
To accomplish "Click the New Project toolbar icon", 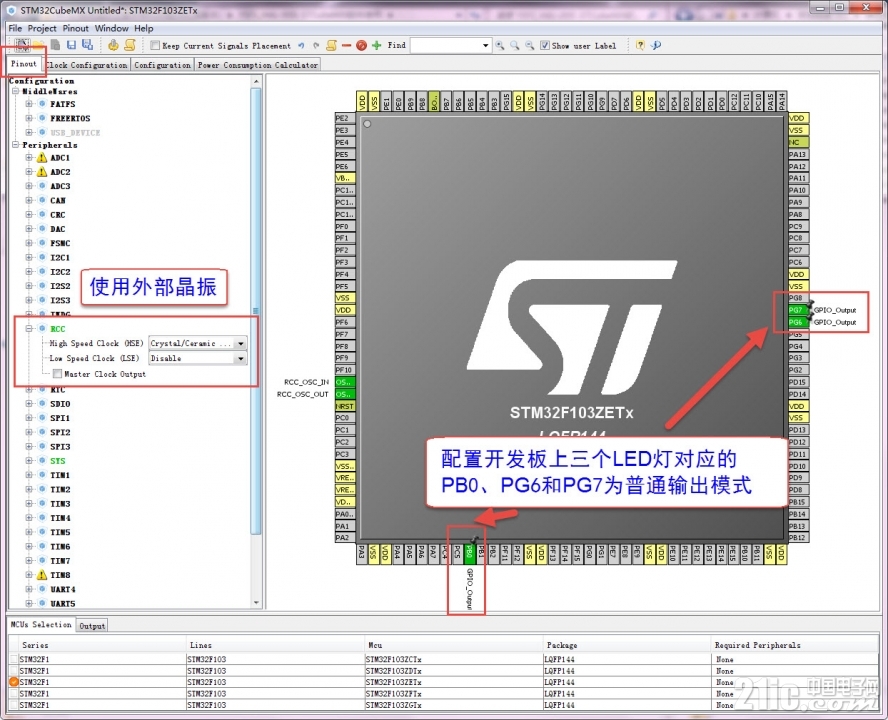I will click(23, 45).
